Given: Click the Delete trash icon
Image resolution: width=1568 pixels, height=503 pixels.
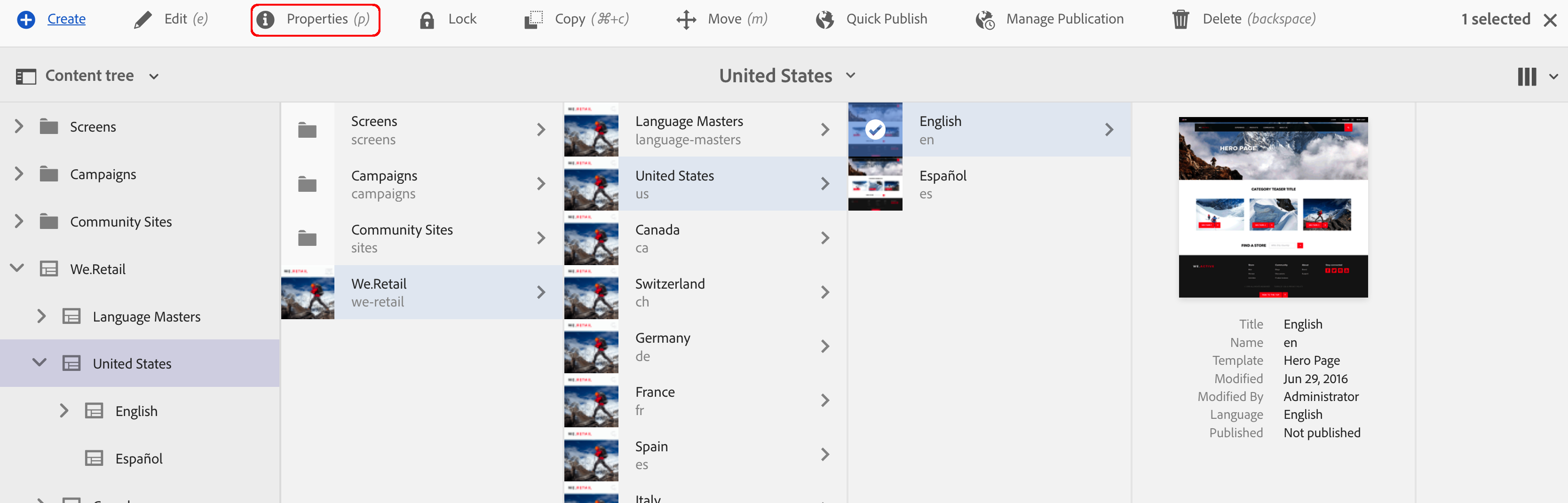Looking at the screenshot, I should [x=1180, y=19].
